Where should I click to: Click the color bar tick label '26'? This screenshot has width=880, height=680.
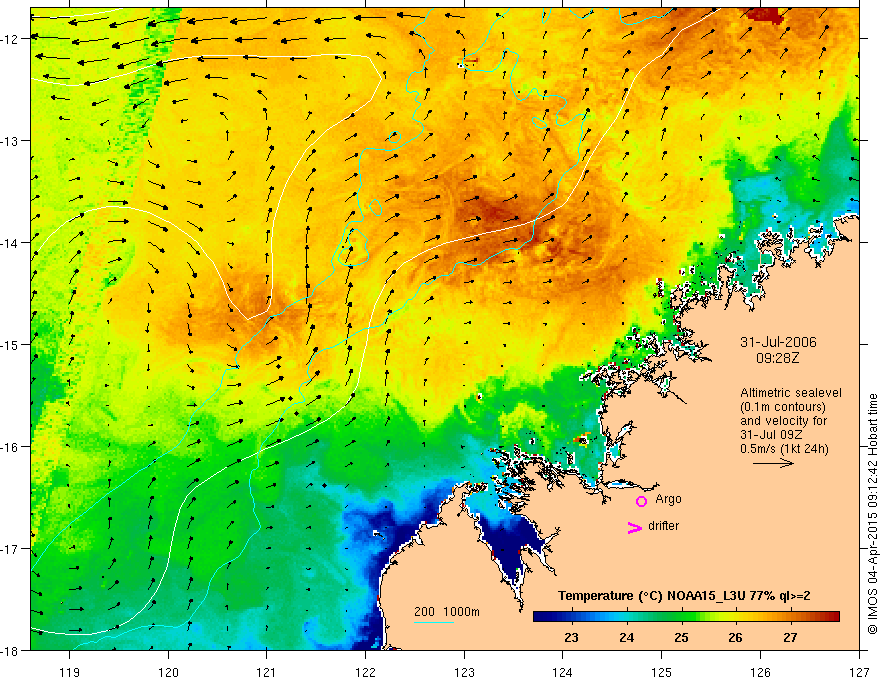point(735,637)
